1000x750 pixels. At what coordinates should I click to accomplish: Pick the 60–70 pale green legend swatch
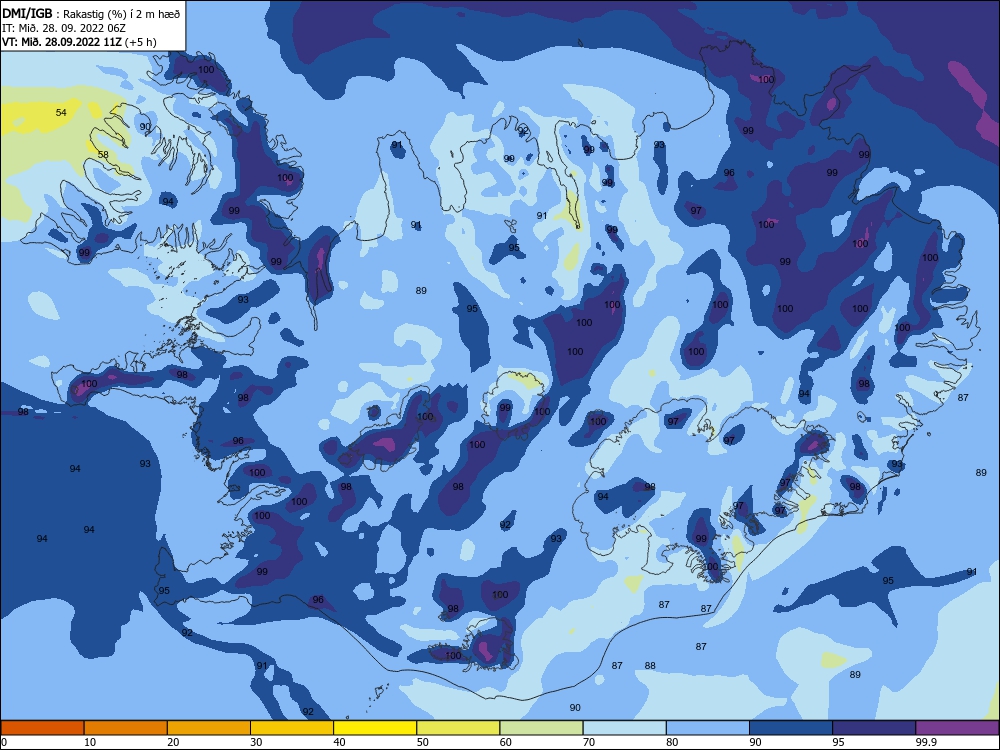click(x=541, y=728)
